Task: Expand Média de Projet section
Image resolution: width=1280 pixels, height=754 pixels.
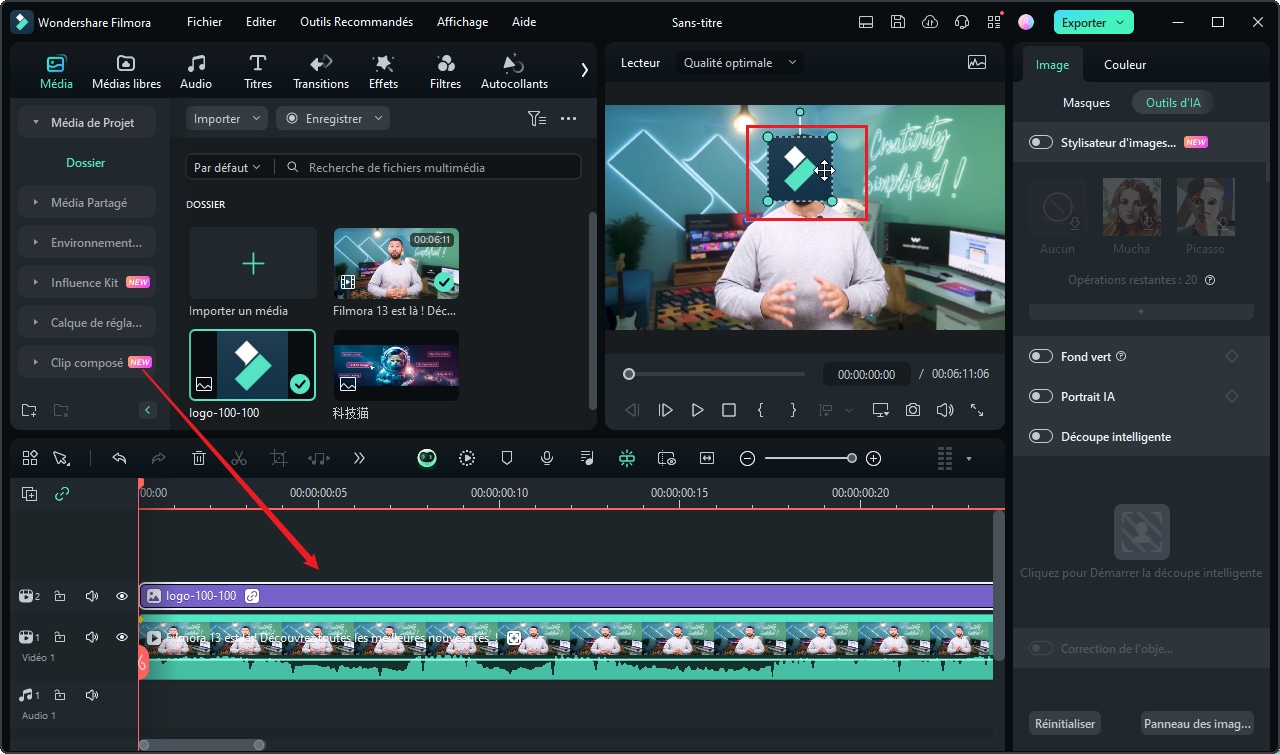Action: pyautogui.click(x=87, y=122)
